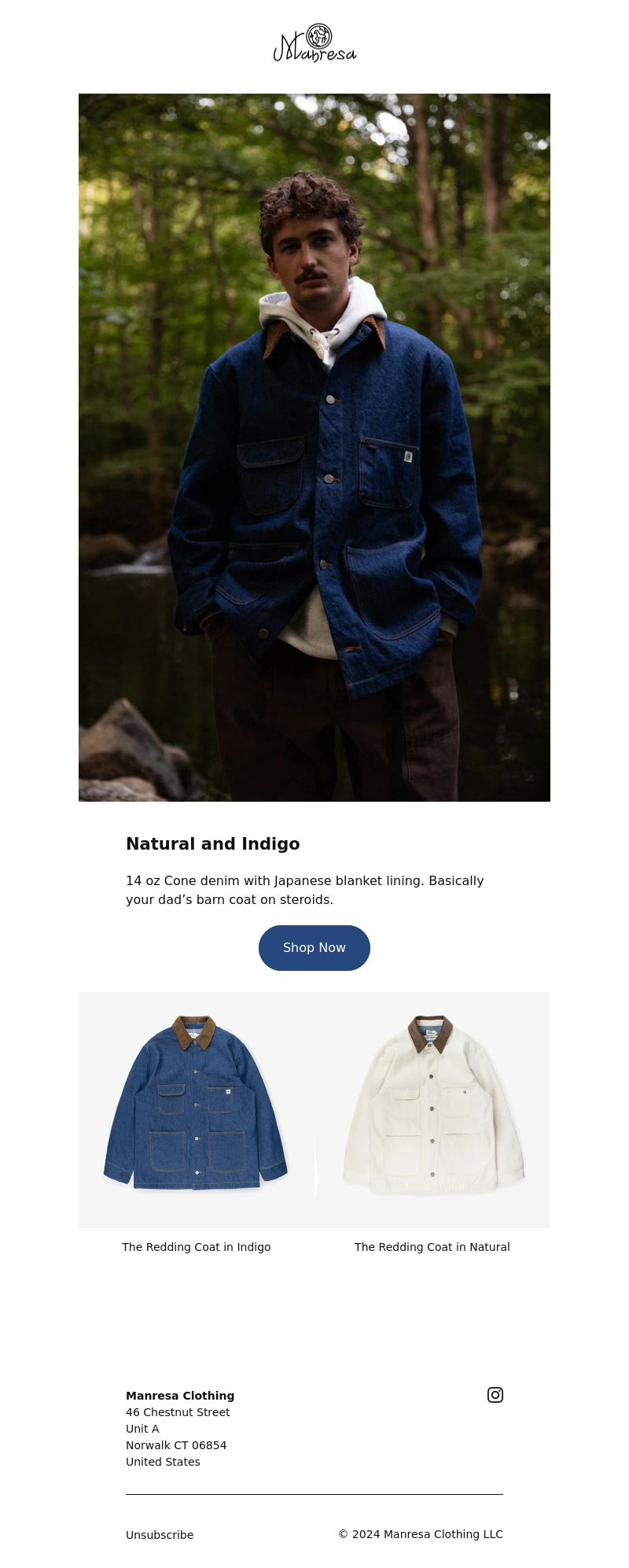Click the Unsubscribe link

(160, 1535)
